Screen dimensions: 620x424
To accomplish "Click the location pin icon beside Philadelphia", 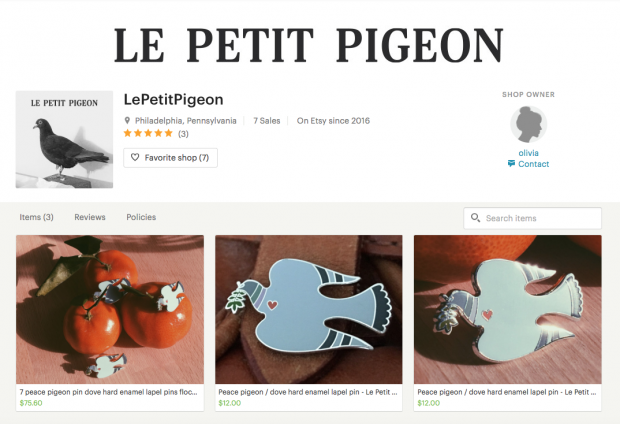I will [x=127, y=121].
